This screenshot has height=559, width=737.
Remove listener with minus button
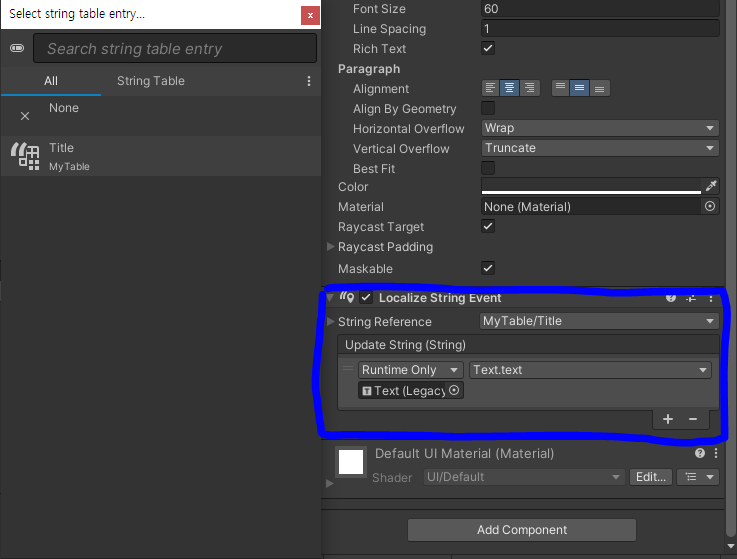click(693, 419)
